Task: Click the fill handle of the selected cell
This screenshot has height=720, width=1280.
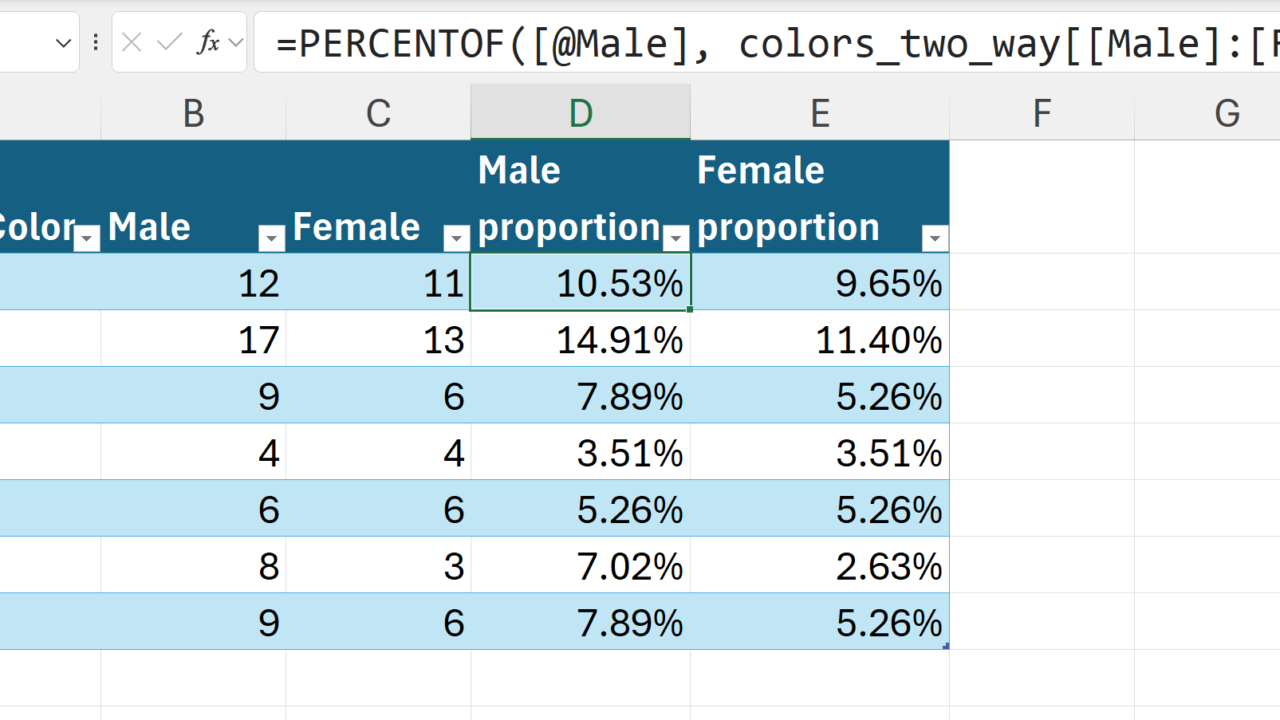Action: pos(690,309)
